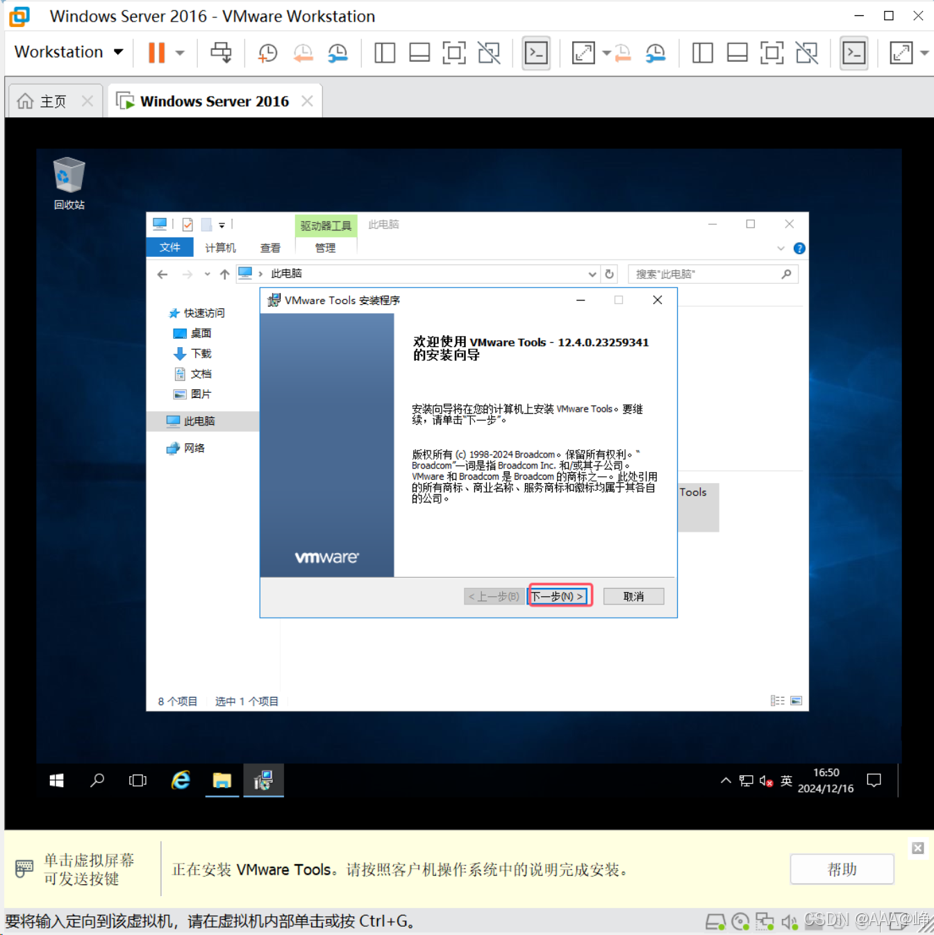Click the VMware Tools installer title bar icon

coord(274,300)
